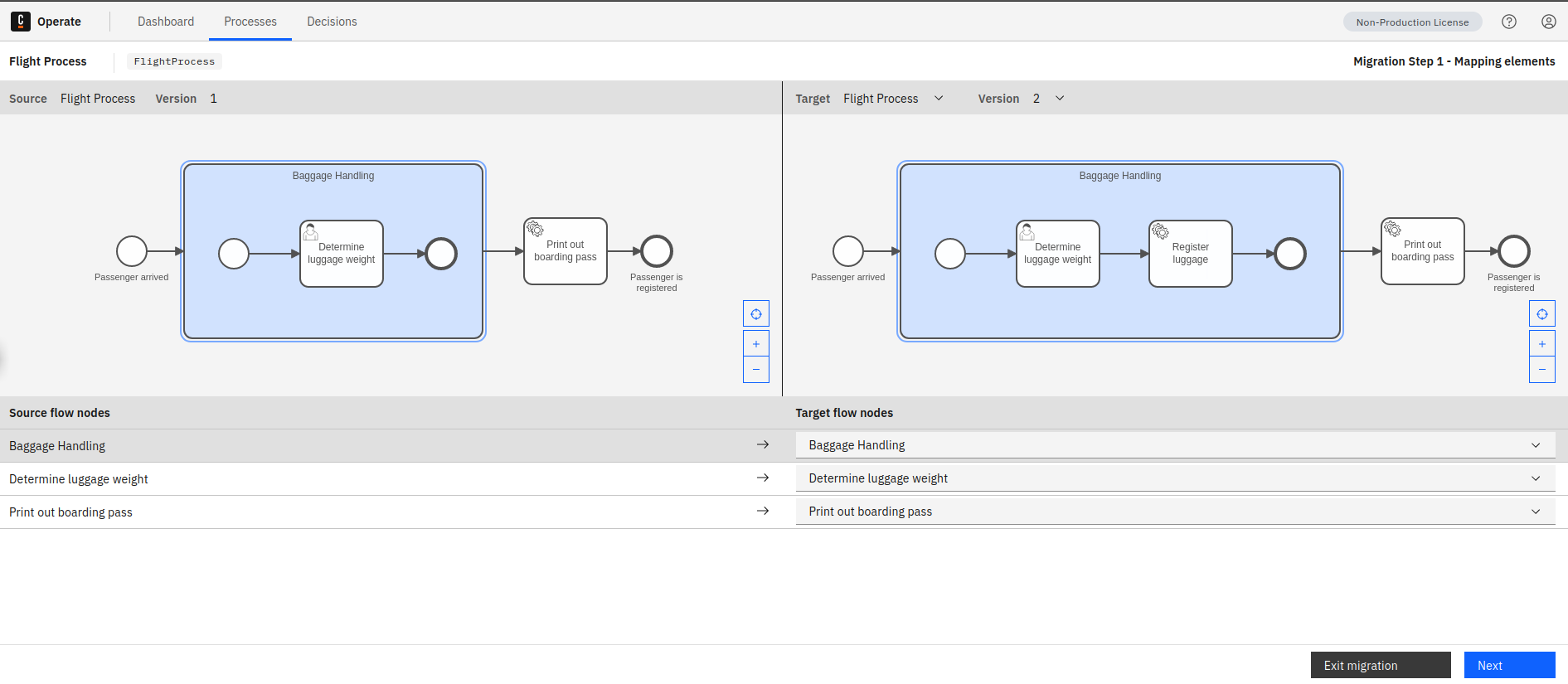The width and height of the screenshot is (1568, 684).
Task: Open the help question mark icon
Action: 1509,22
